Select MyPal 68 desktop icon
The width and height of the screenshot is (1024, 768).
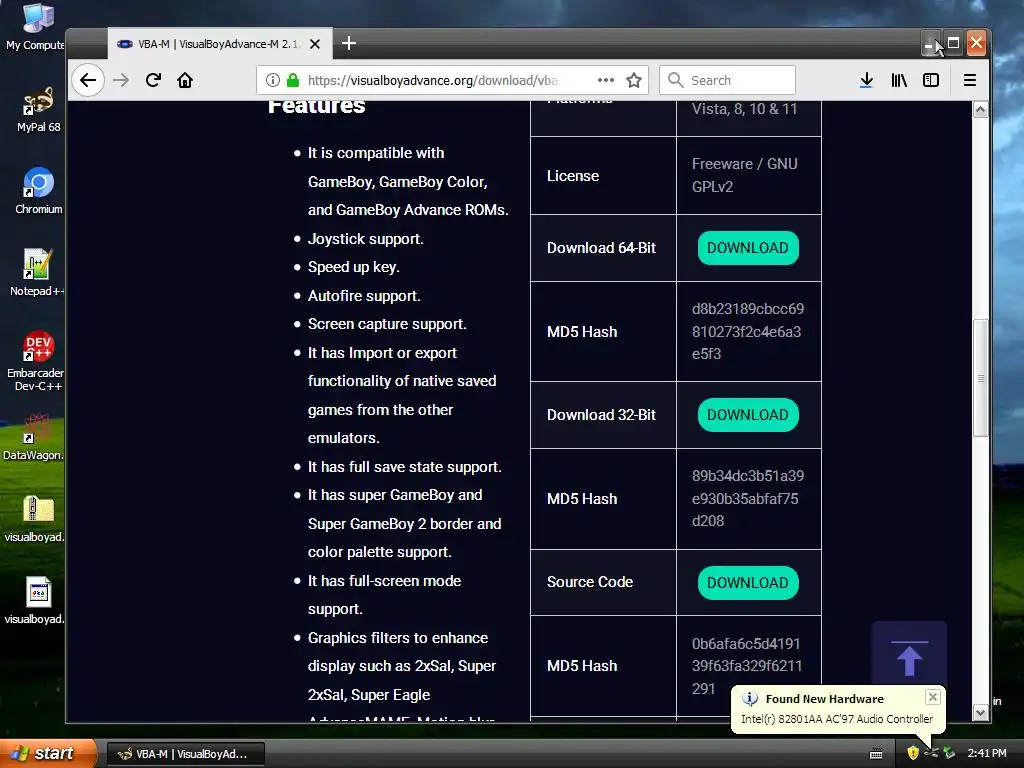coord(39,110)
